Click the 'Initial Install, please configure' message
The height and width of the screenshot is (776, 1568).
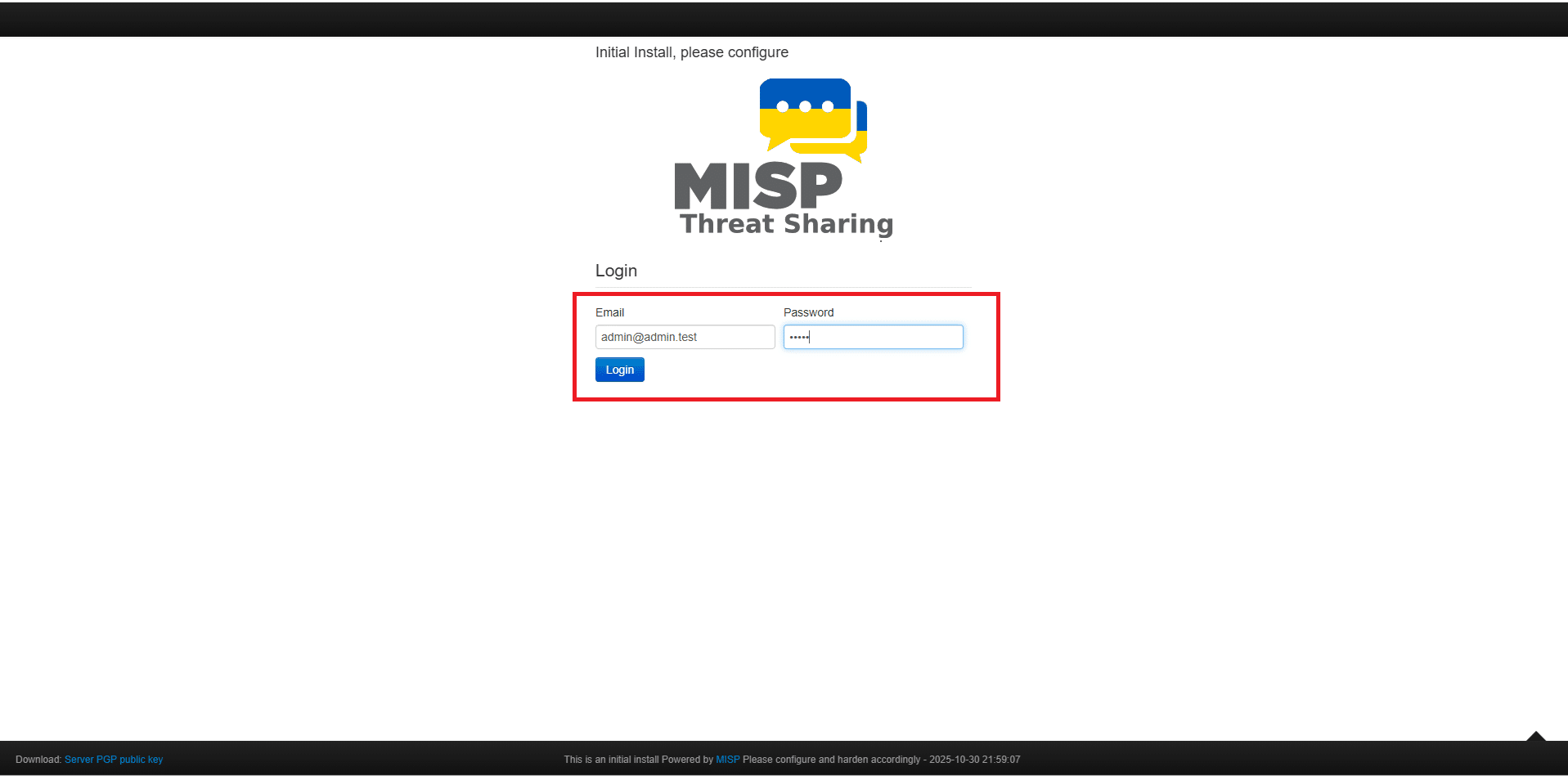click(691, 52)
